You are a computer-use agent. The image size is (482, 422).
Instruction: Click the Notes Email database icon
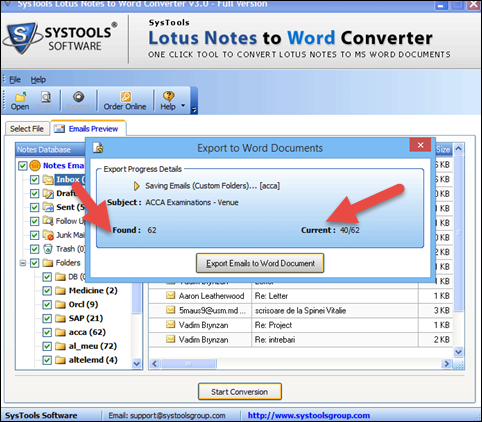point(35,165)
